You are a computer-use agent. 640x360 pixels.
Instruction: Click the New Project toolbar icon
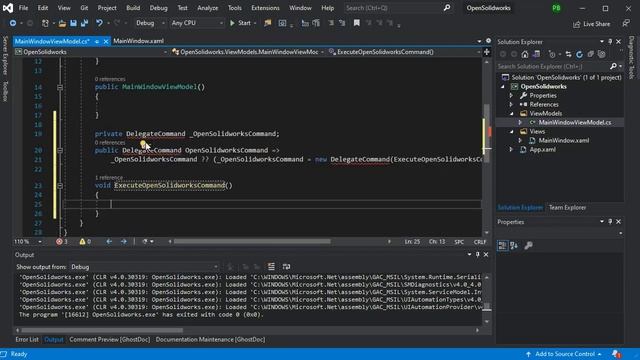coord(45,23)
